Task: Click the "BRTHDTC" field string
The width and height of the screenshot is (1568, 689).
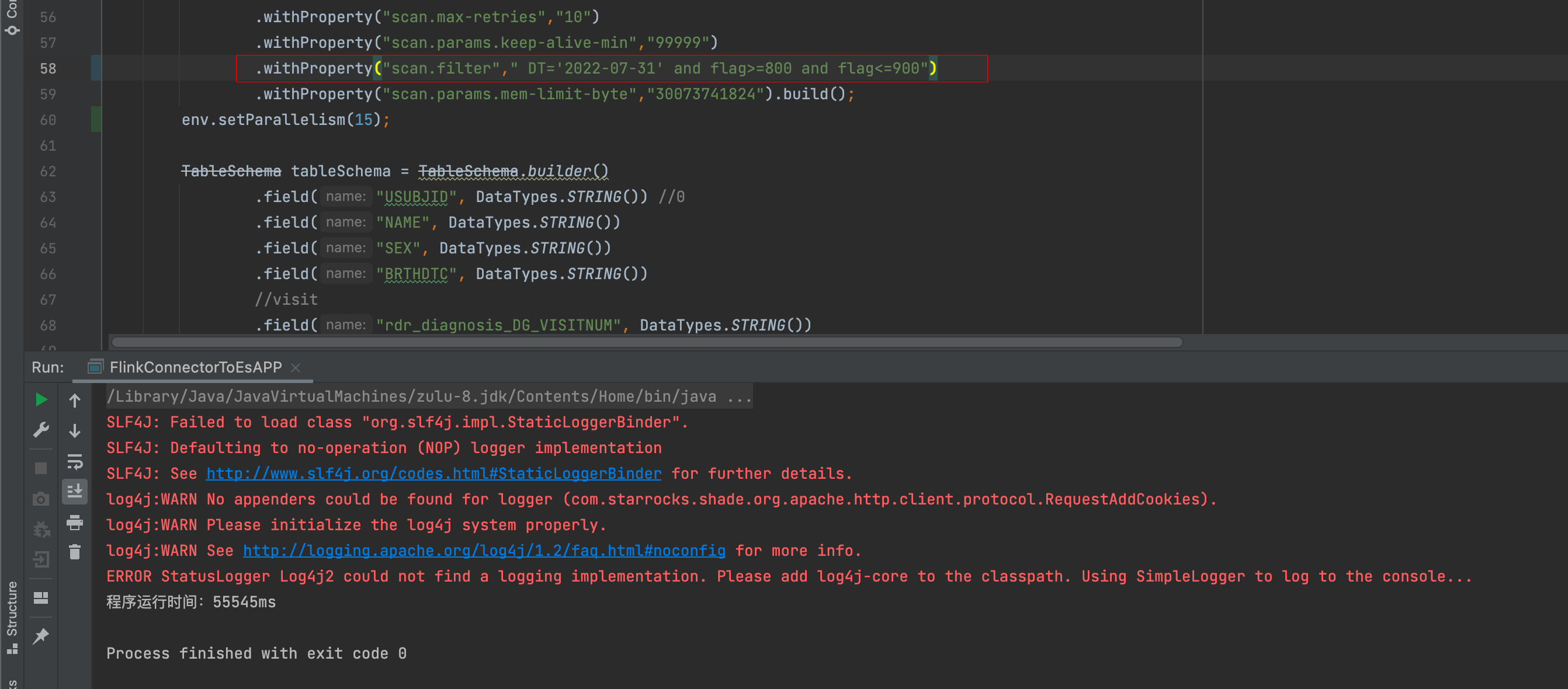Action: 417,274
